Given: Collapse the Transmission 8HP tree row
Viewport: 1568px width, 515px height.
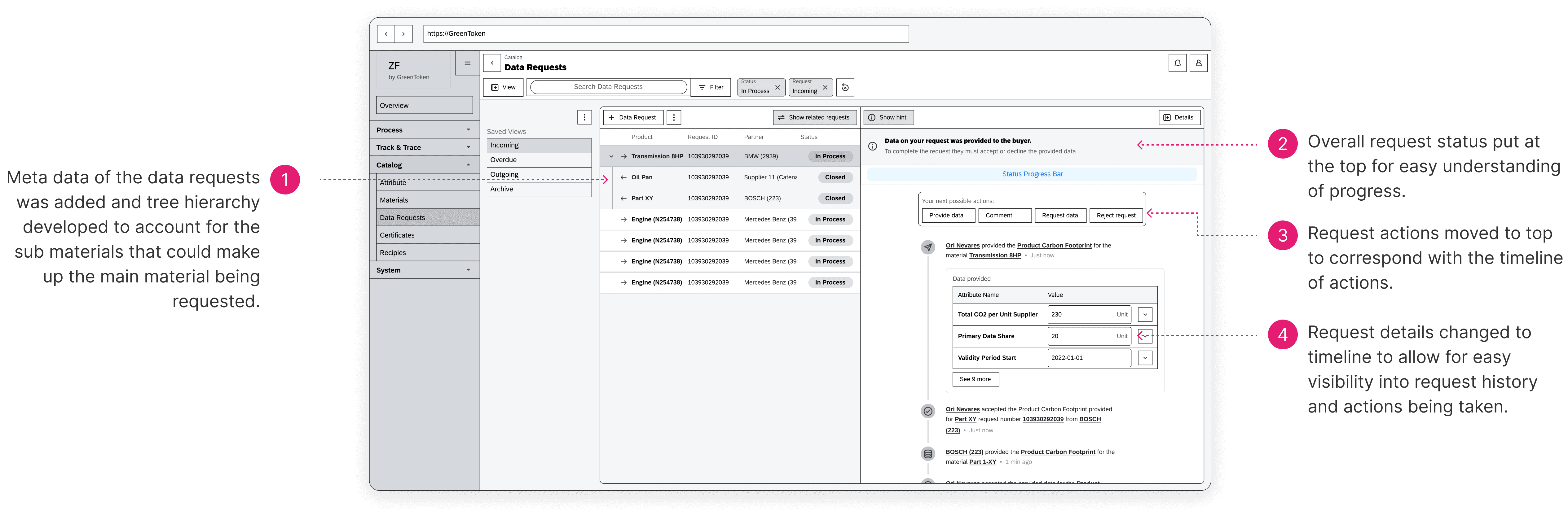Looking at the screenshot, I should click(x=611, y=156).
